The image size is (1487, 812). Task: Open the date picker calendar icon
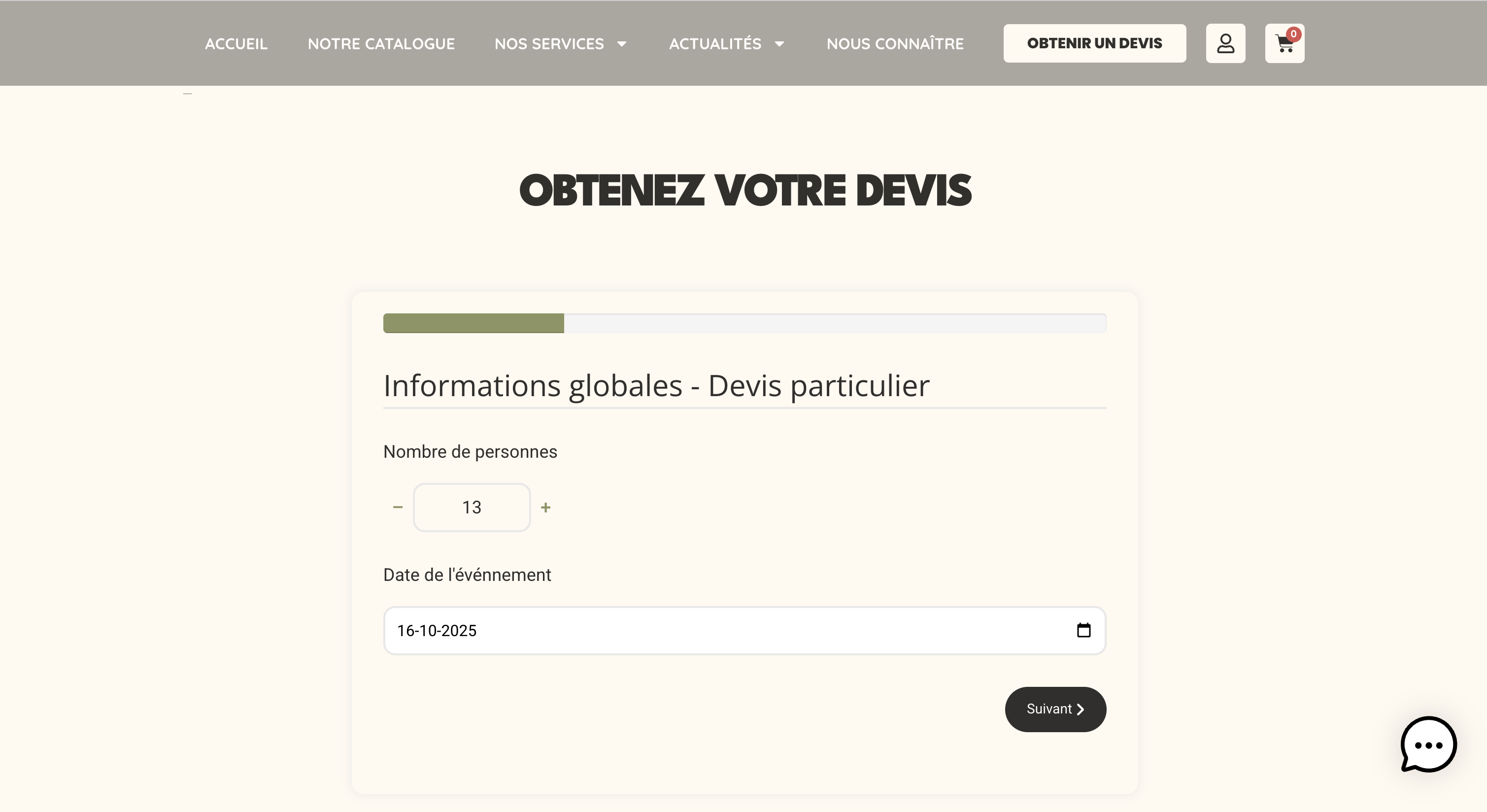pyautogui.click(x=1083, y=630)
